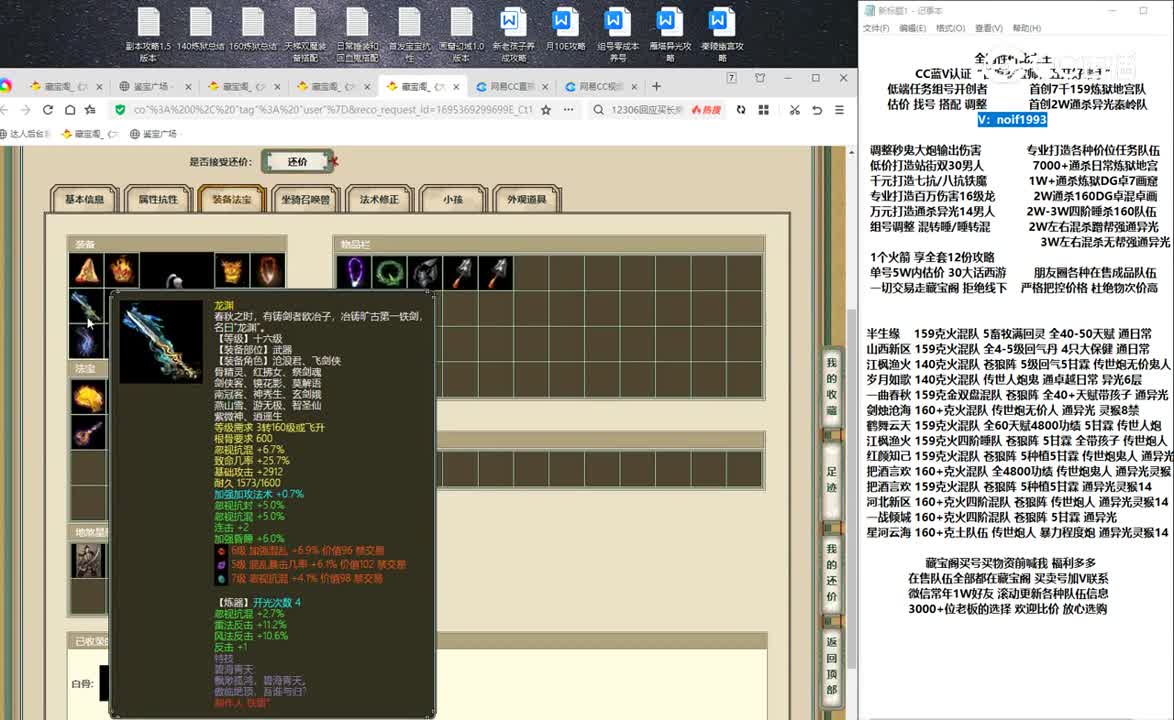
Task: Reload the current browser page
Action: pos(48,110)
